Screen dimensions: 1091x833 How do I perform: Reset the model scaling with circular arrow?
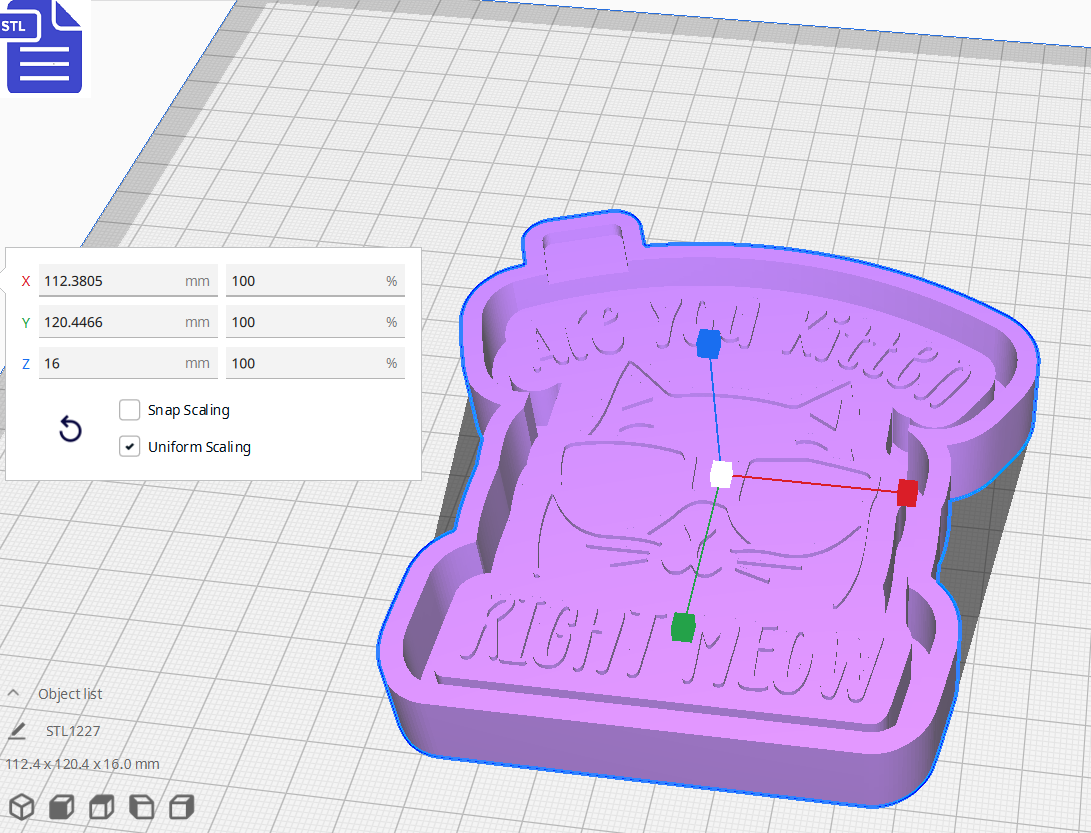pos(70,428)
